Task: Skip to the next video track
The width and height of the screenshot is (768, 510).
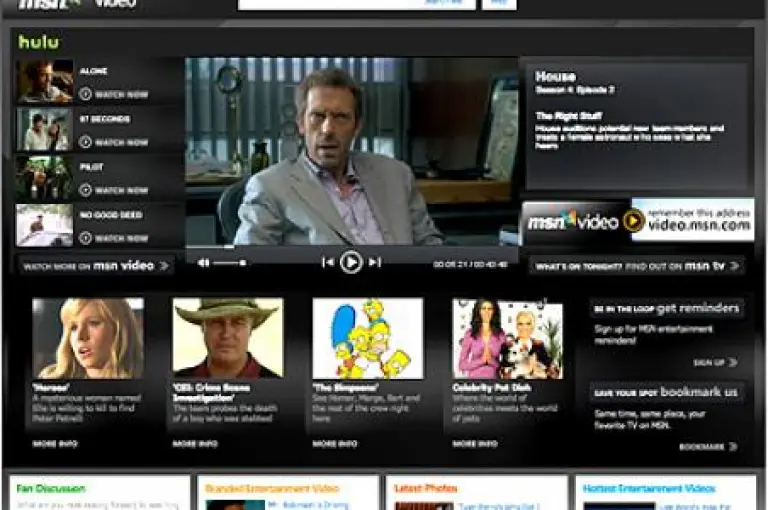Action: 374,262
